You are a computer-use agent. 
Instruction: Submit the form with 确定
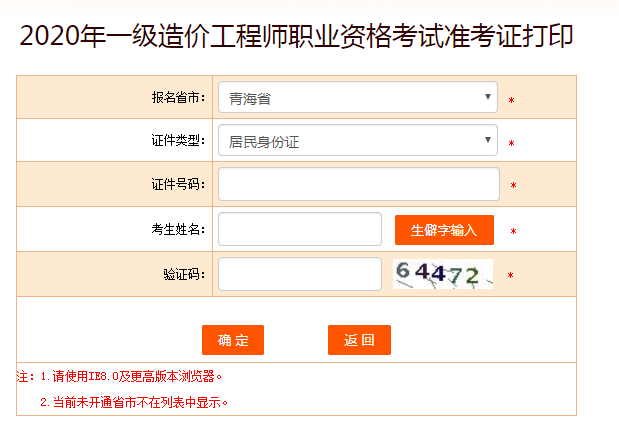(232, 340)
